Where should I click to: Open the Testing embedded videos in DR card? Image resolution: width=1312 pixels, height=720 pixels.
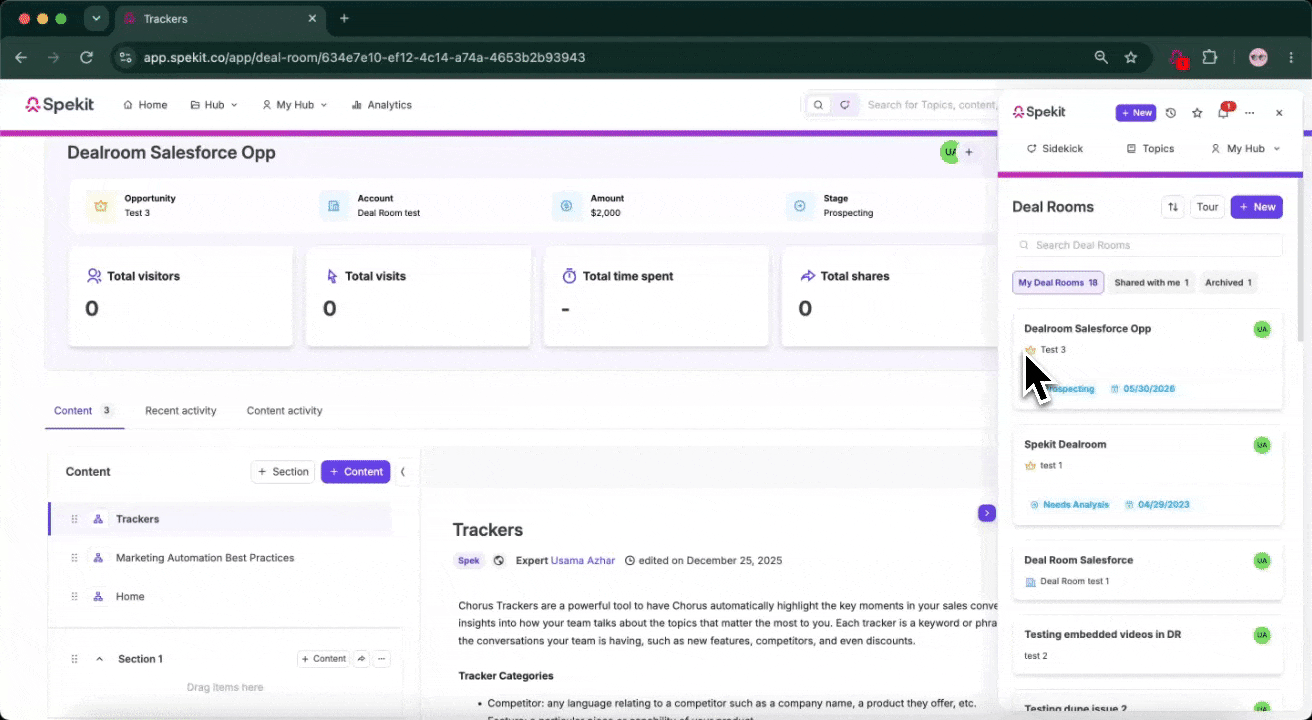point(1148,646)
